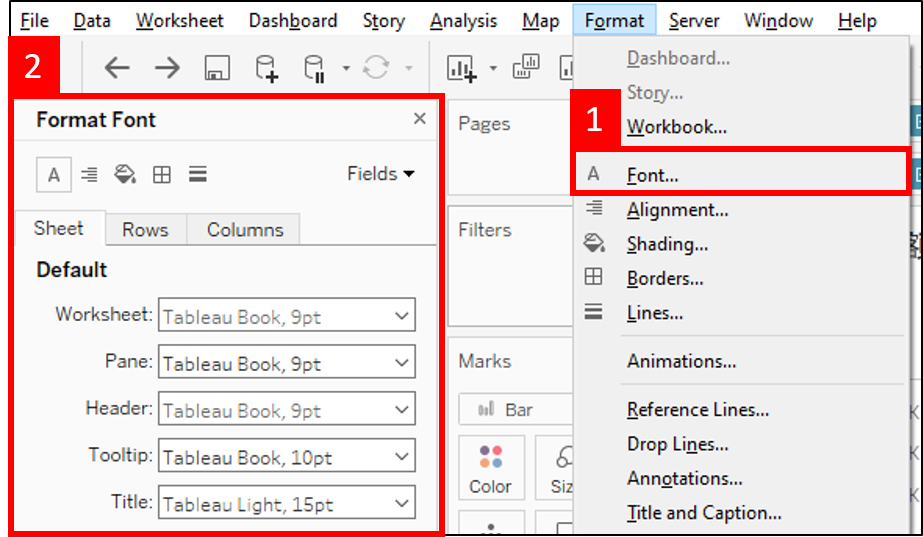Open the Window menu
Viewport: 923px width, 537px height.
(x=778, y=21)
